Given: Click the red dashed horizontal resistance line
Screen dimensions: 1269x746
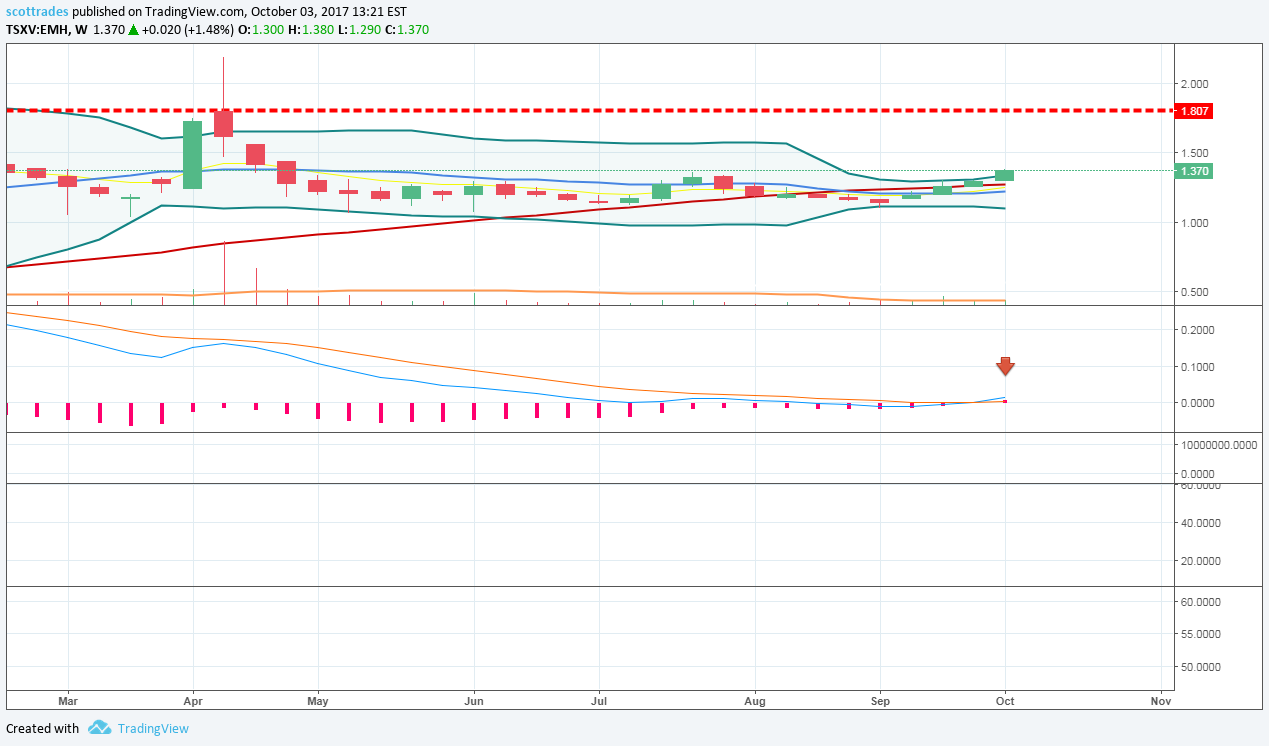Looking at the screenshot, I should click(x=590, y=110).
